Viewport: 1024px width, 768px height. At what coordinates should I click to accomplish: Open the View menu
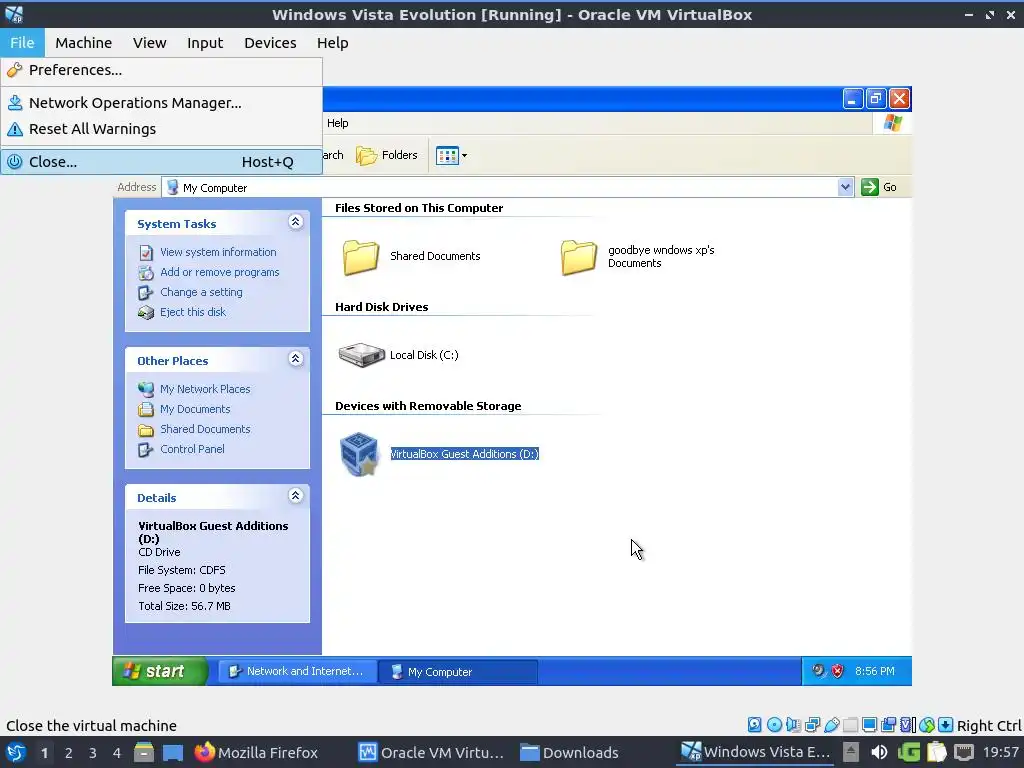click(150, 42)
